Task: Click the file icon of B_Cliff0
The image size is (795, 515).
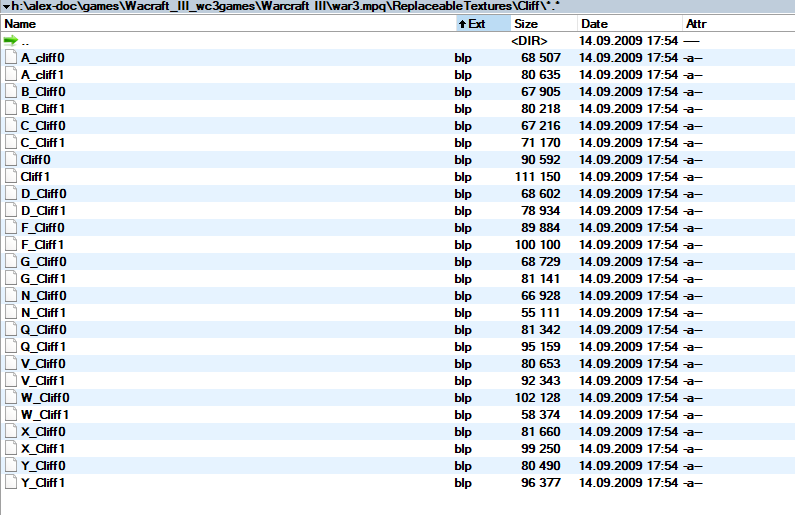Action: (11, 91)
